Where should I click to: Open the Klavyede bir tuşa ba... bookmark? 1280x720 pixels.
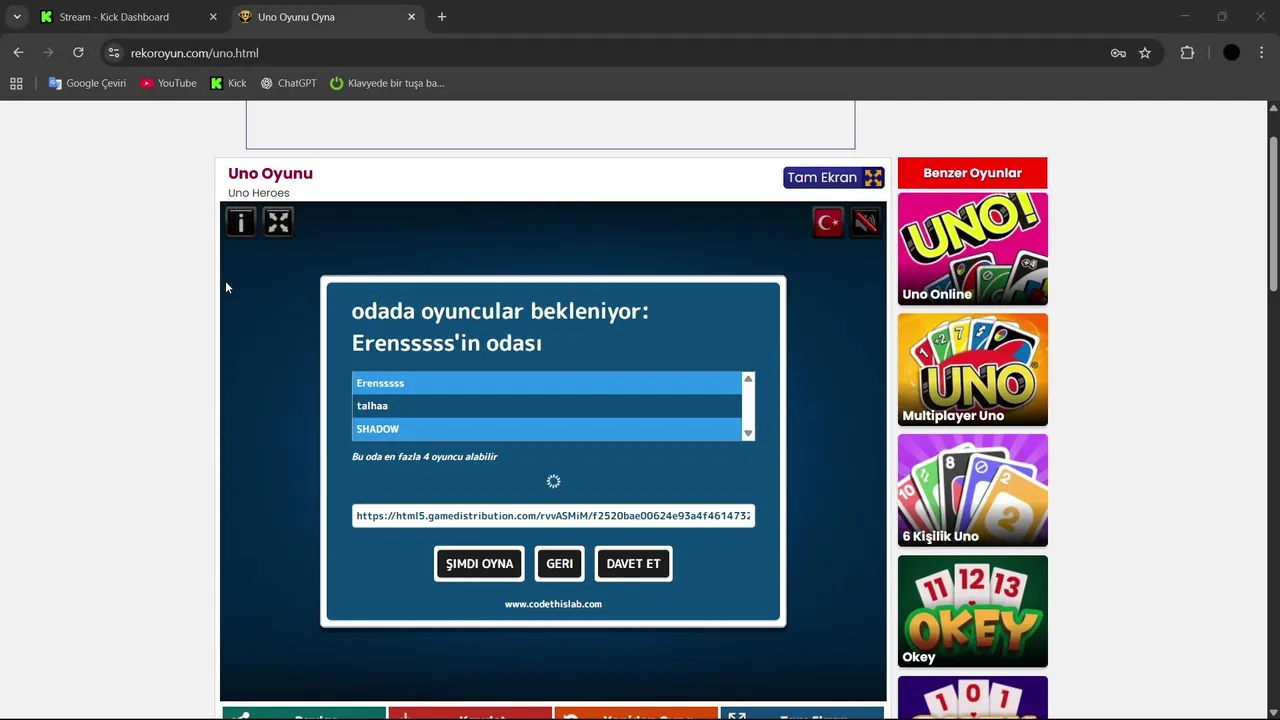(387, 83)
